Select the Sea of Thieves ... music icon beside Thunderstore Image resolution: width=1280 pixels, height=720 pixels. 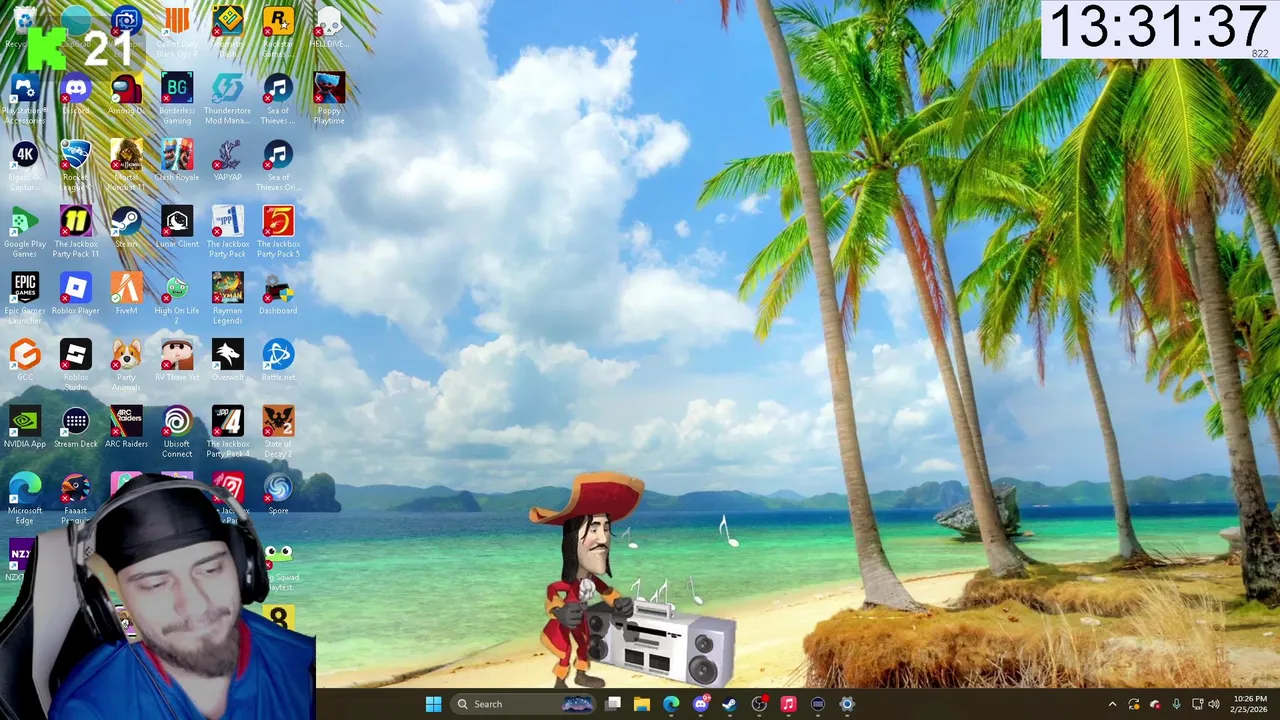coord(278,100)
